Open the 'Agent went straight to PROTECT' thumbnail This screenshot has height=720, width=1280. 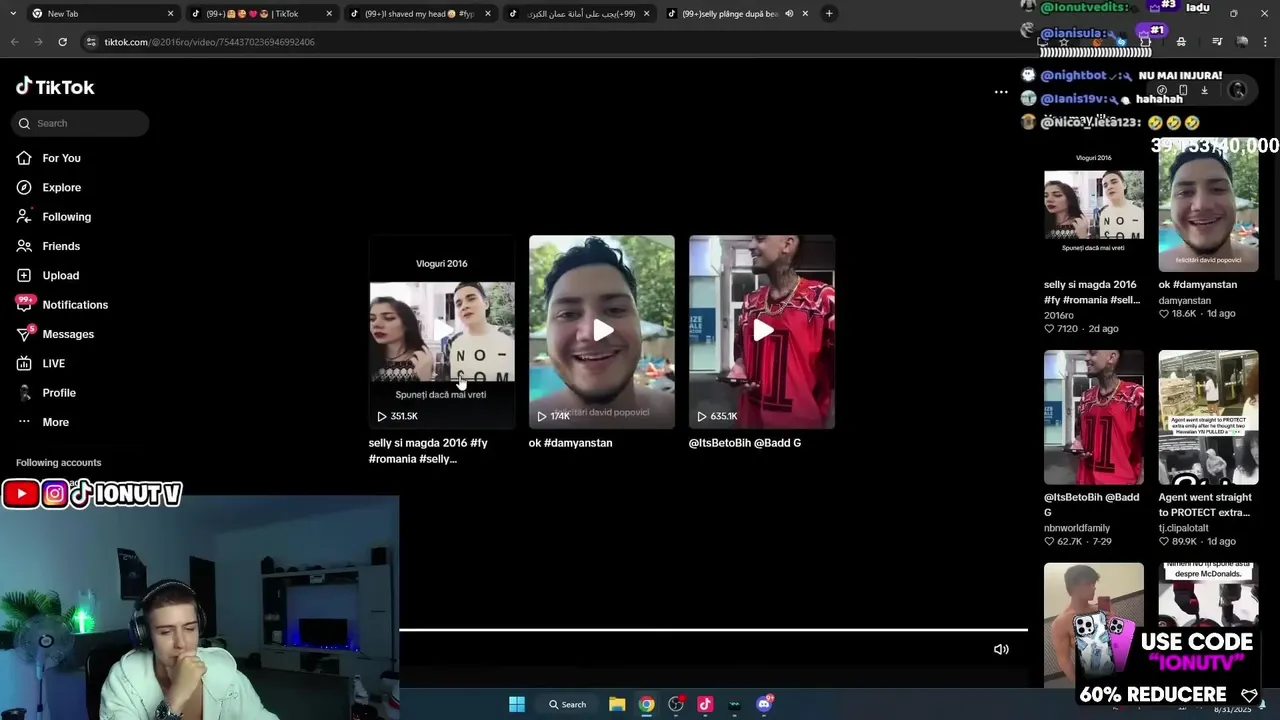[1208, 417]
